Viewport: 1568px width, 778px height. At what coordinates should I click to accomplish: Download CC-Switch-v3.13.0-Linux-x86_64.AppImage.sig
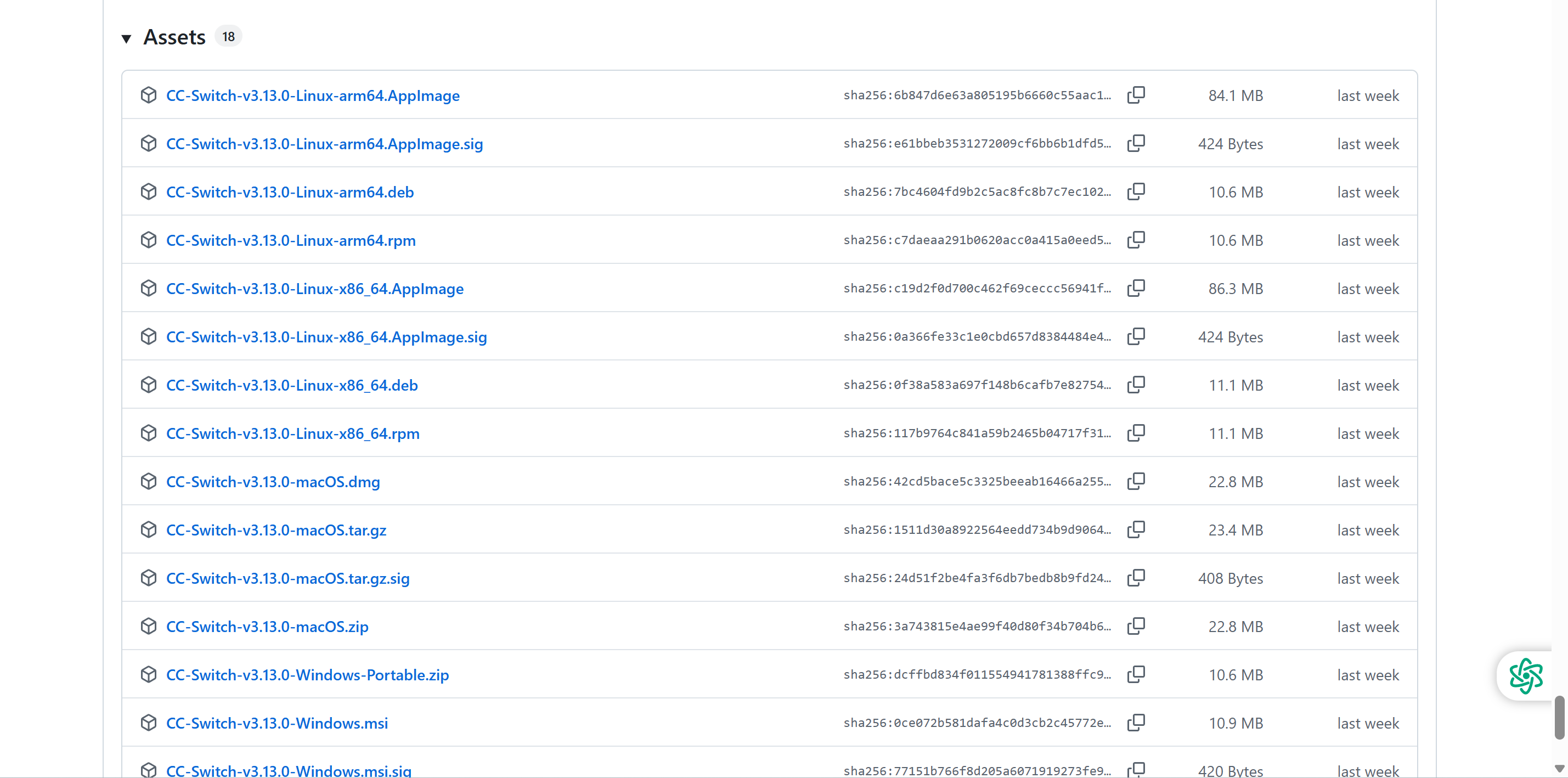pyautogui.click(x=326, y=337)
